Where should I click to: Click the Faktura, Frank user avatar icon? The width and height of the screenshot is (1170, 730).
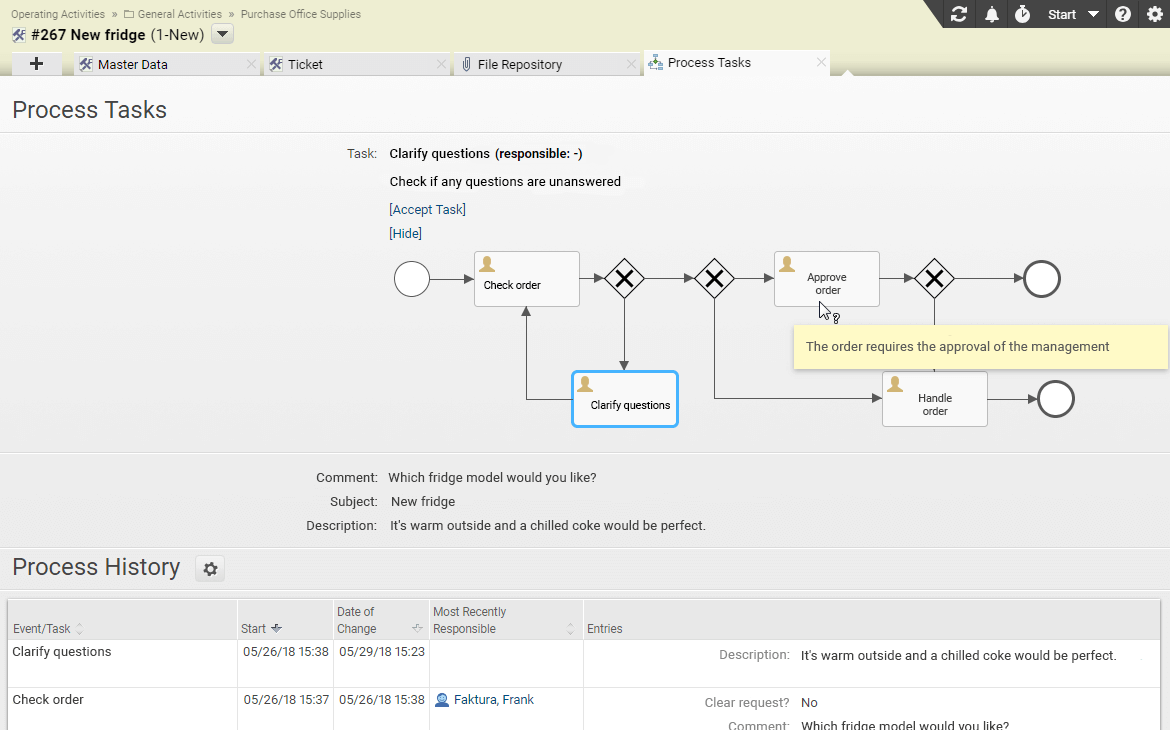coord(442,700)
